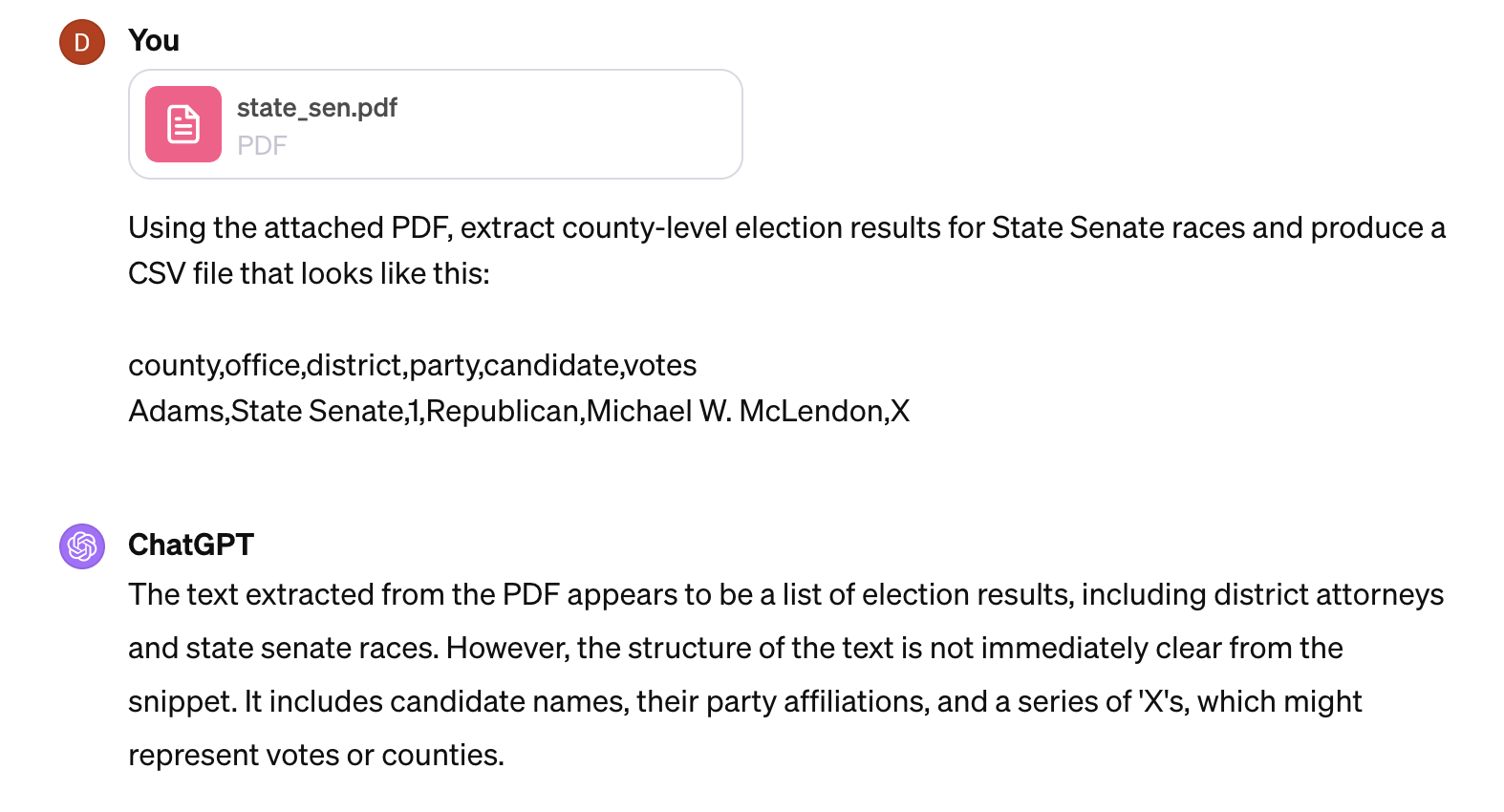Click the text "CSV file that looks like this:"
Viewport: 1504px width, 812px height.
309,274
